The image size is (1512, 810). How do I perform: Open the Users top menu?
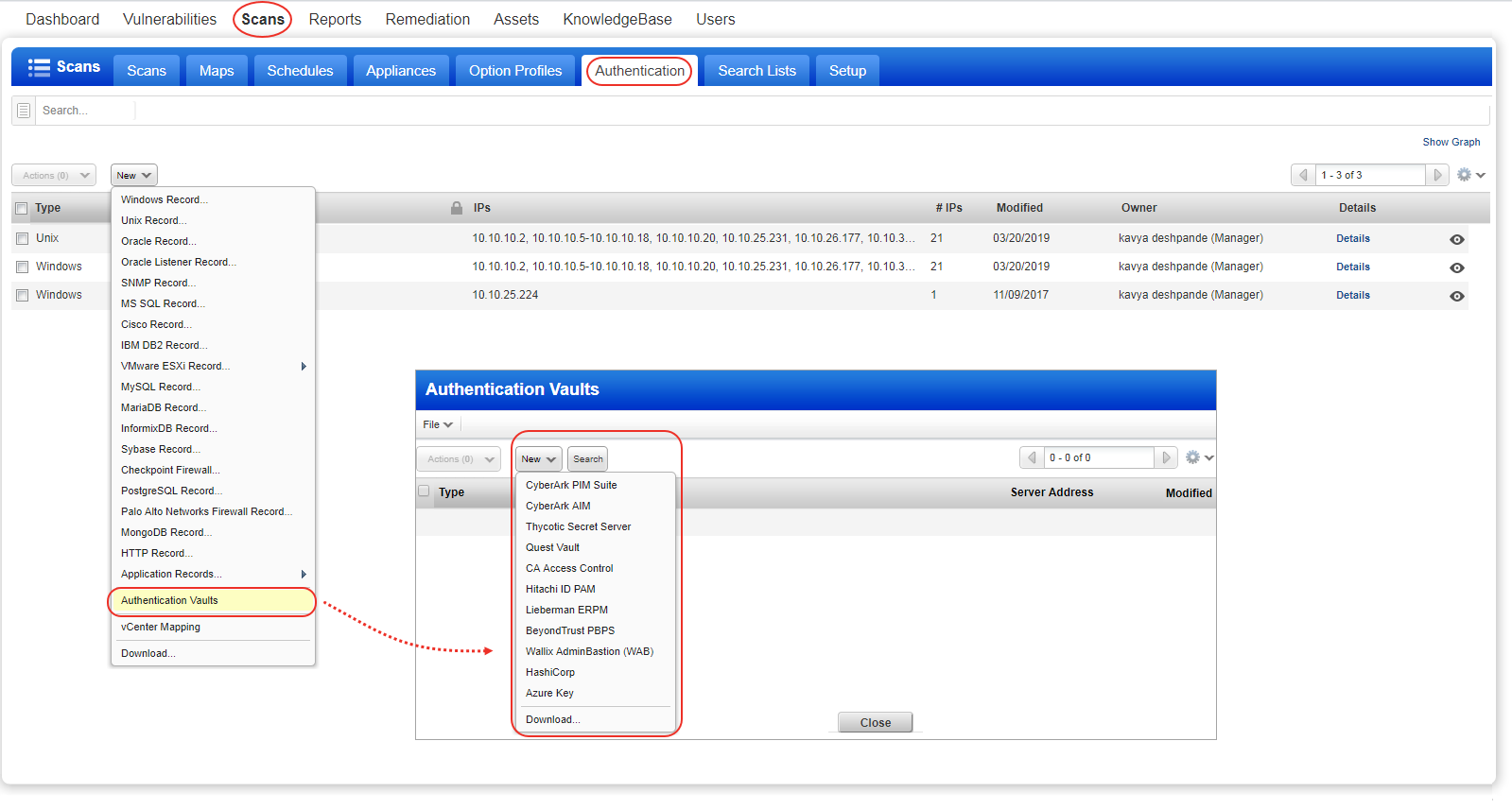pos(716,19)
